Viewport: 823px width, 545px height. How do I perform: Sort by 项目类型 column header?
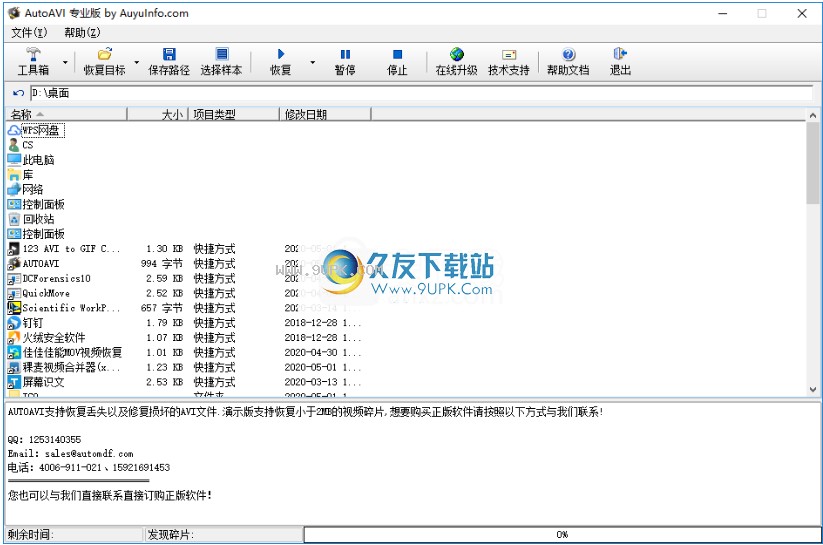pos(233,114)
